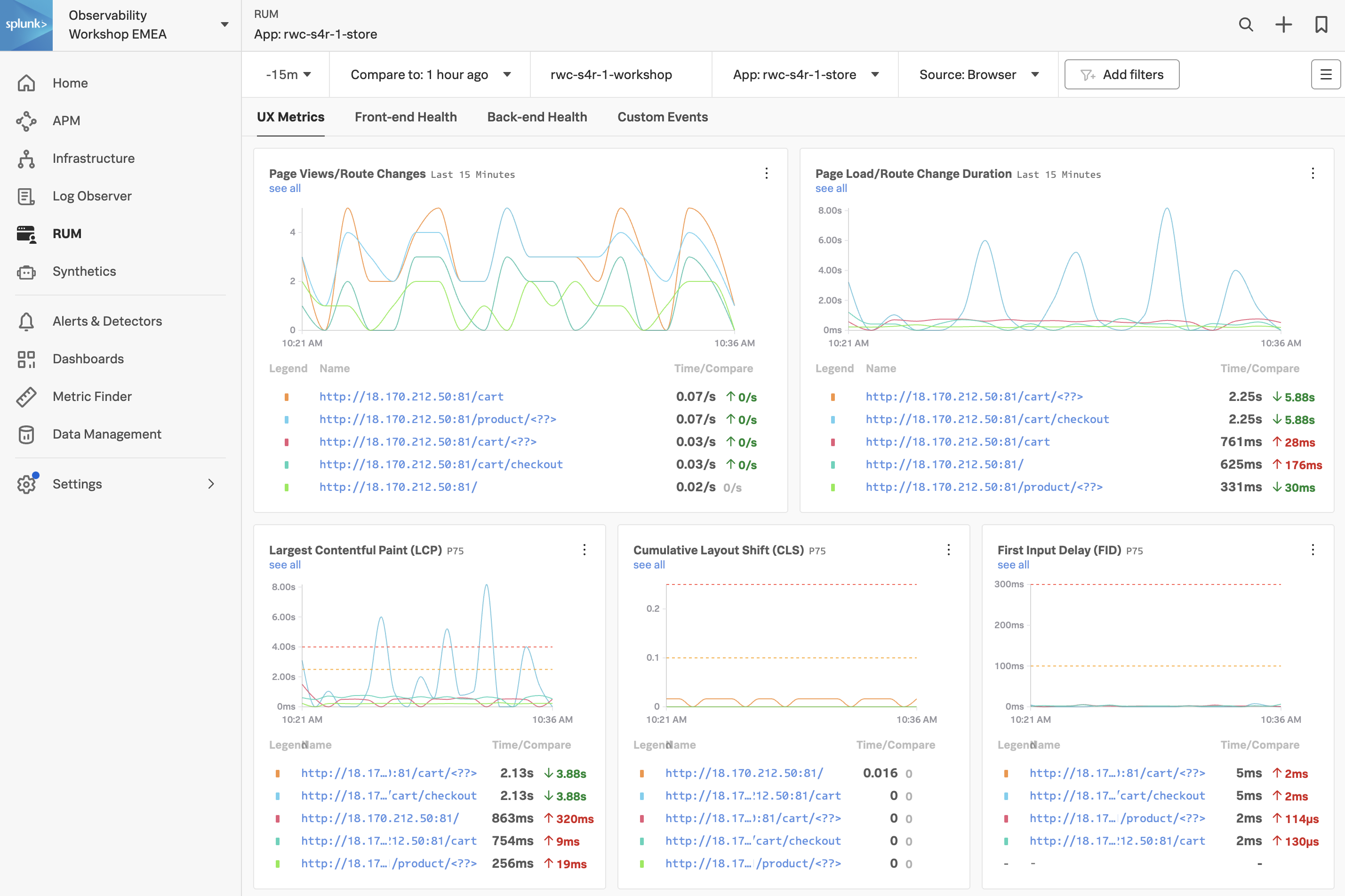1345x896 pixels.
Task: Switch to the Back-end Health tab
Action: [x=537, y=117]
